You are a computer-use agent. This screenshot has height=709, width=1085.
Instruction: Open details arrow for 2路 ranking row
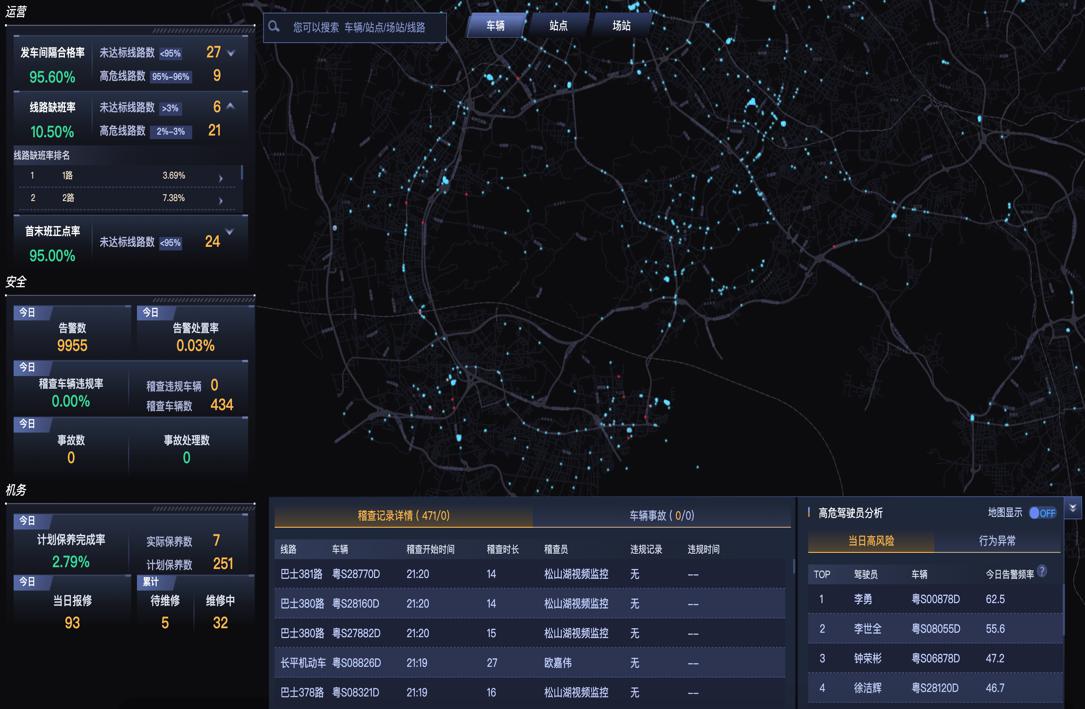[x=221, y=200]
